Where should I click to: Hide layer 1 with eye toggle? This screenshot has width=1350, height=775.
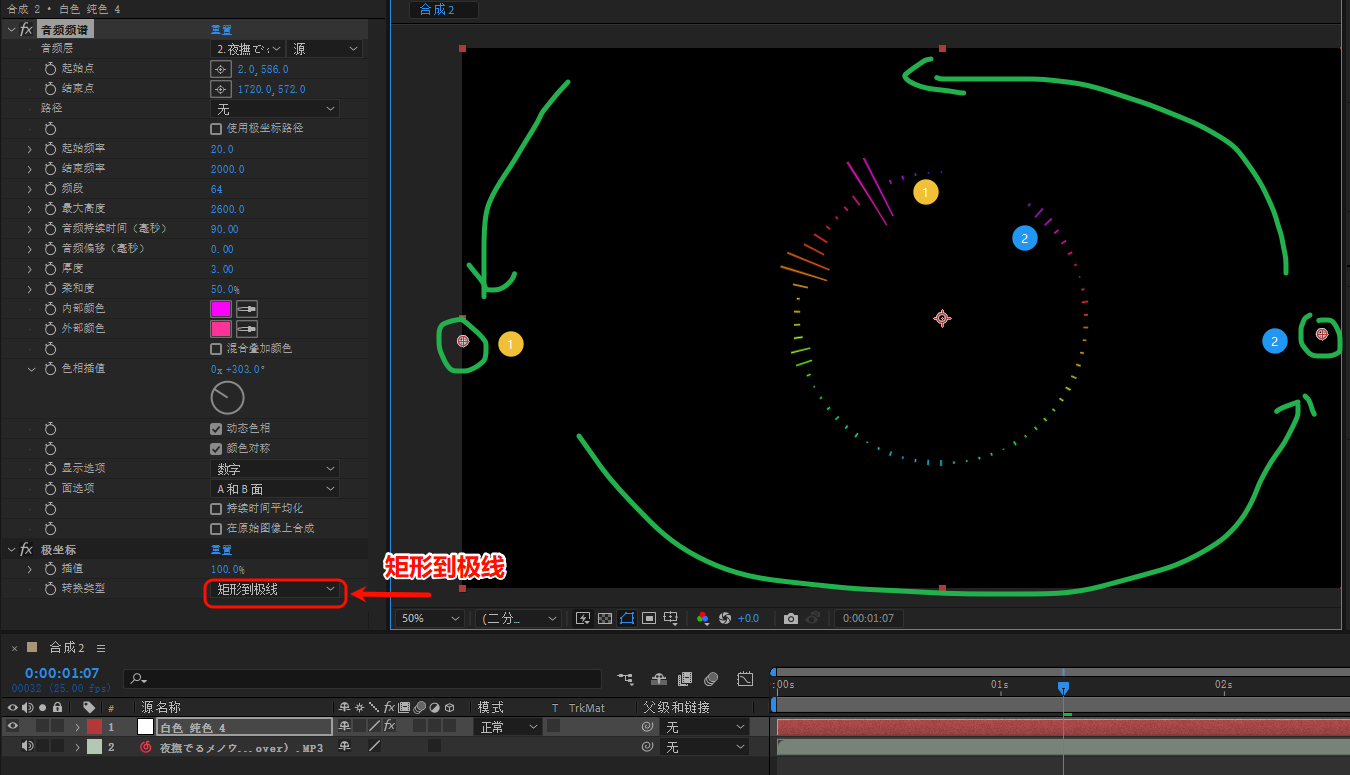click(x=13, y=727)
